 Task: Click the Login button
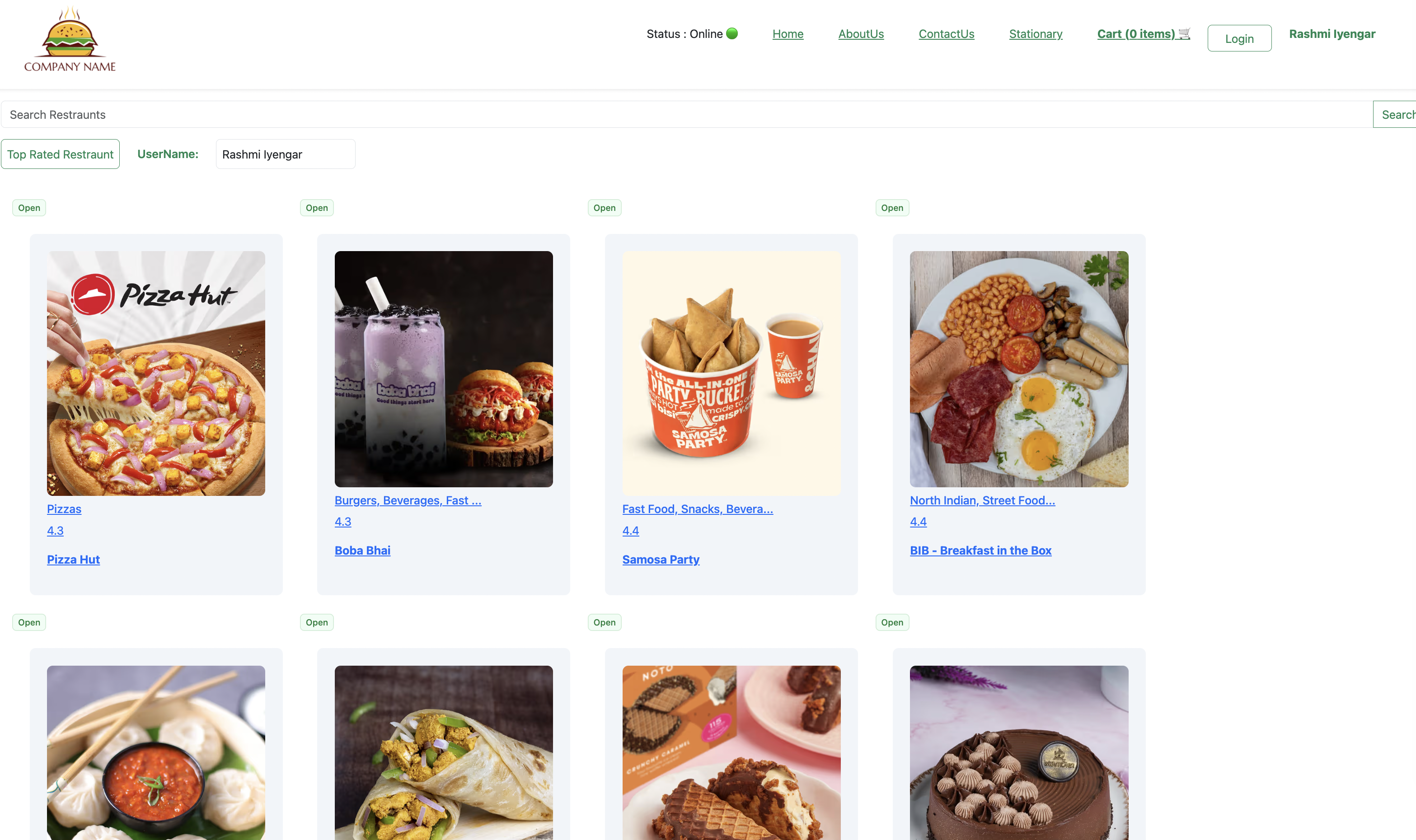tap(1239, 38)
